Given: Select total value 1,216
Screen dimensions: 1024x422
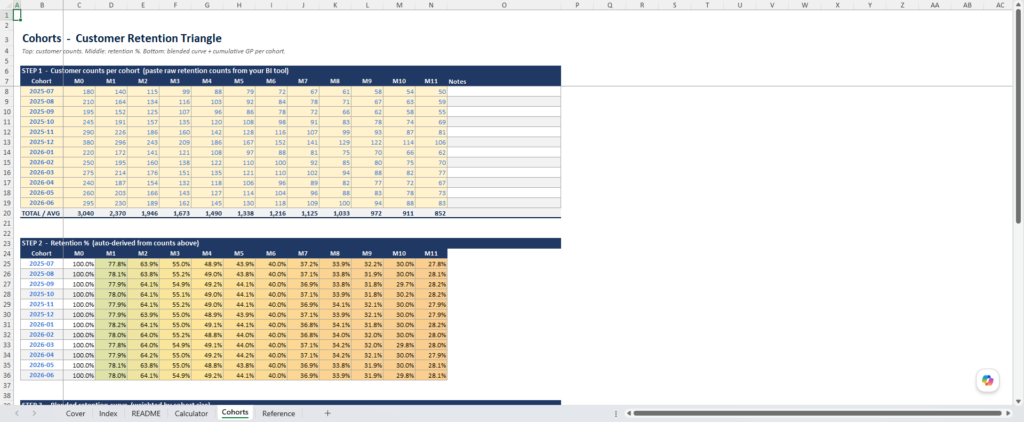Looking at the screenshot, I should click(272, 213).
